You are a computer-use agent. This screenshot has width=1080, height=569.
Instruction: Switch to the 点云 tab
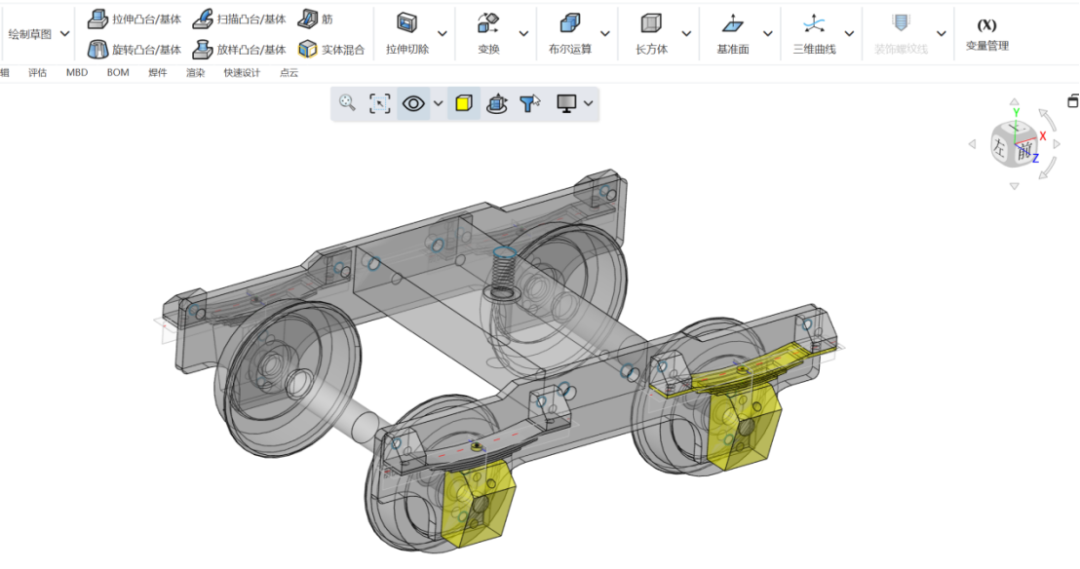[289, 72]
